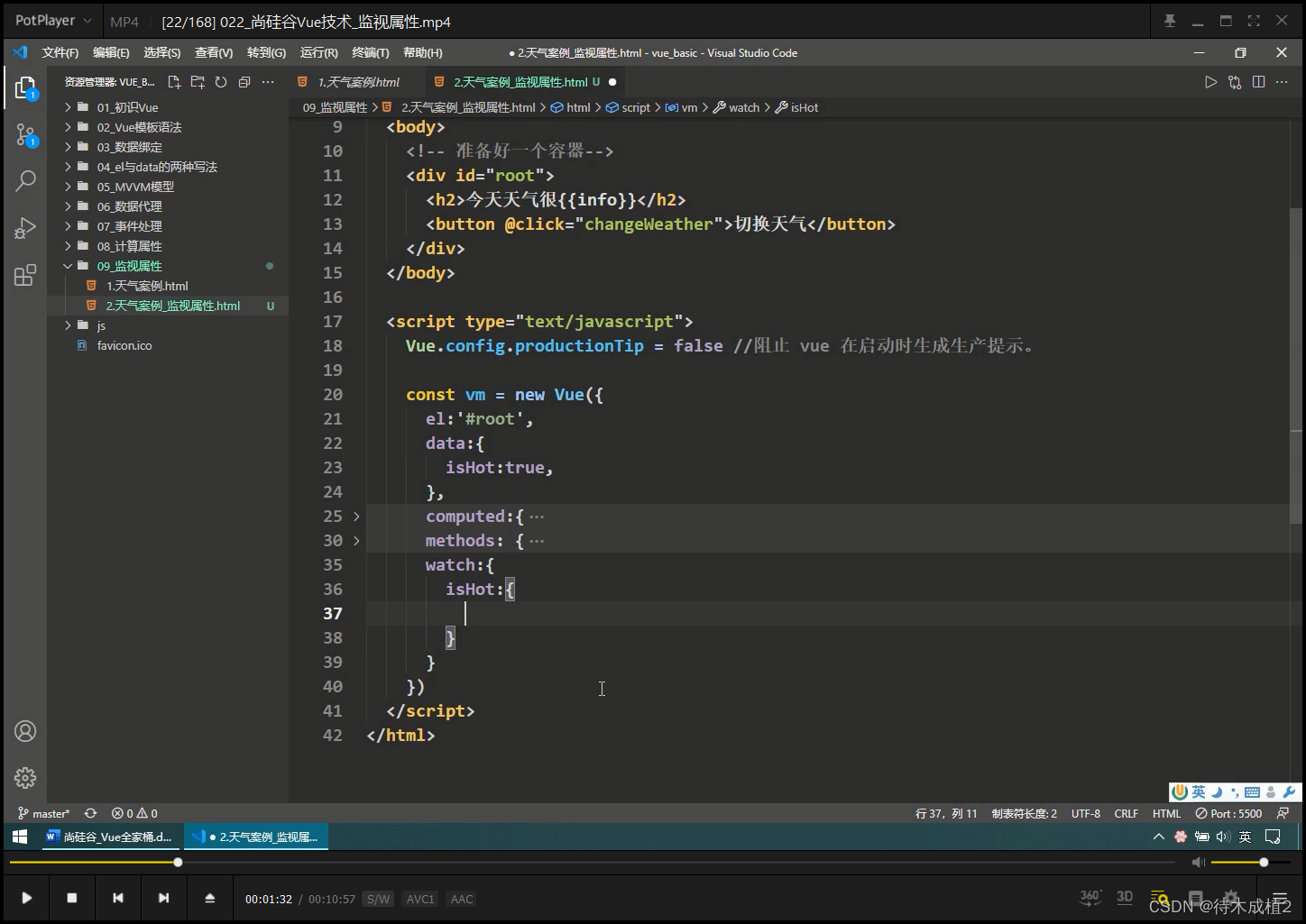Open the Word document taskbar button
The image size is (1306, 924).
[110, 837]
